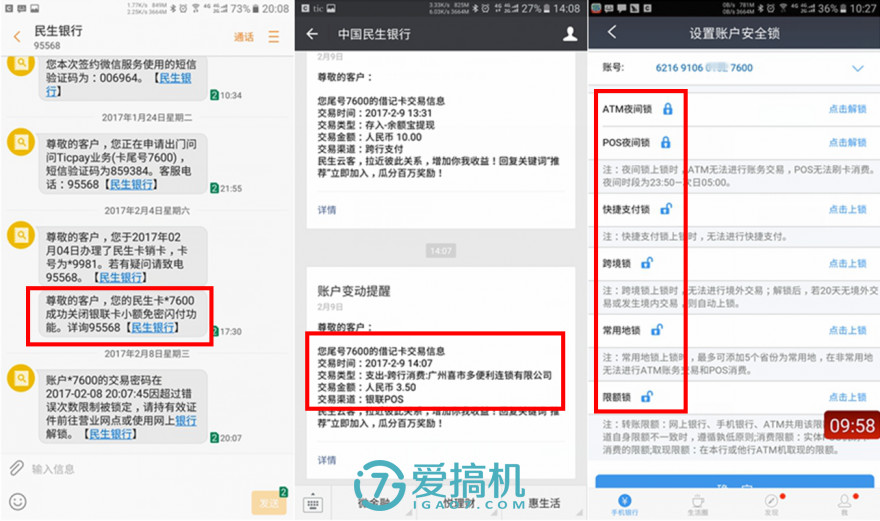Tap 点击上锁 for 快捷支付锁

[847, 209]
